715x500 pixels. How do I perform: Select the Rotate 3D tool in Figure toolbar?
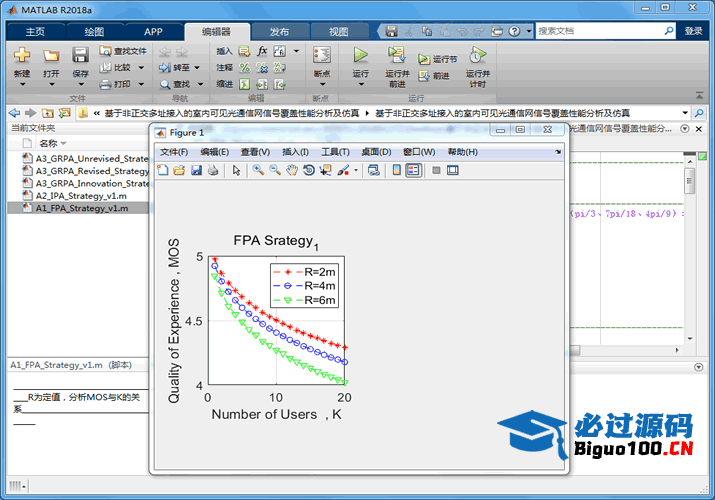click(309, 171)
